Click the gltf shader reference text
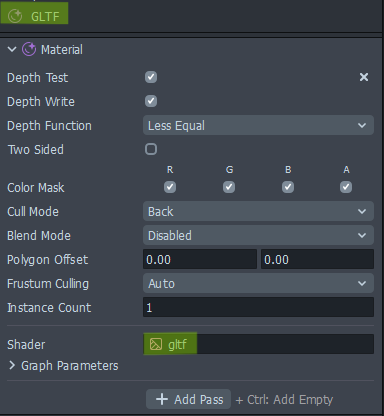Viewport: 384px width, 416px height. [177, 344]
